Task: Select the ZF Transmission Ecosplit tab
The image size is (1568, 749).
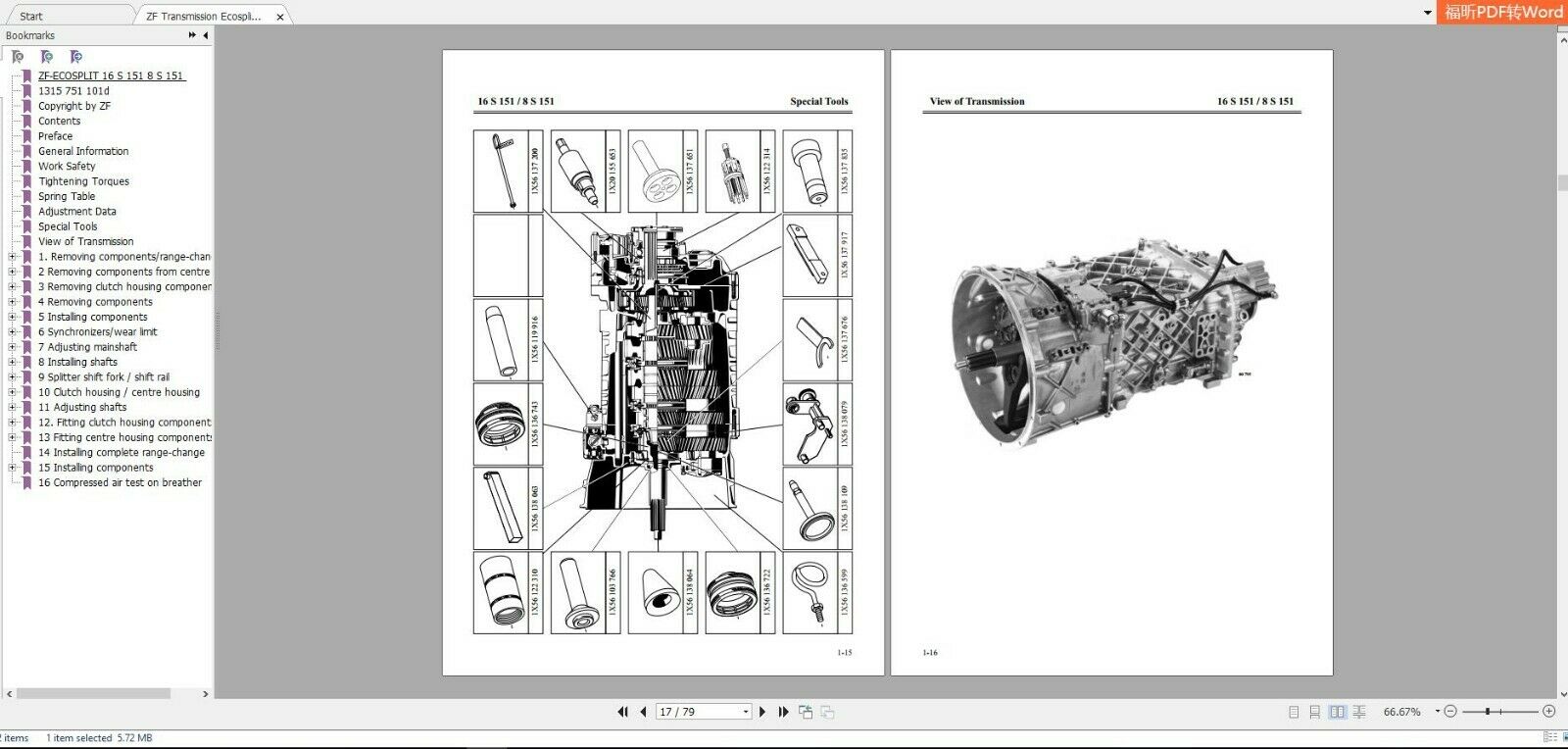Action: [204, 16]
